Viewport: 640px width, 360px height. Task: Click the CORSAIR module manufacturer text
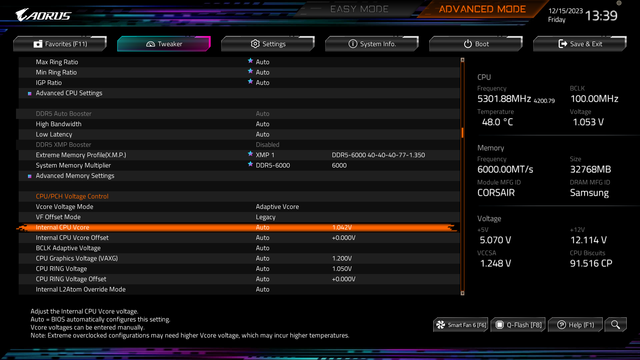pyautogui.click(x=496, y=193)
